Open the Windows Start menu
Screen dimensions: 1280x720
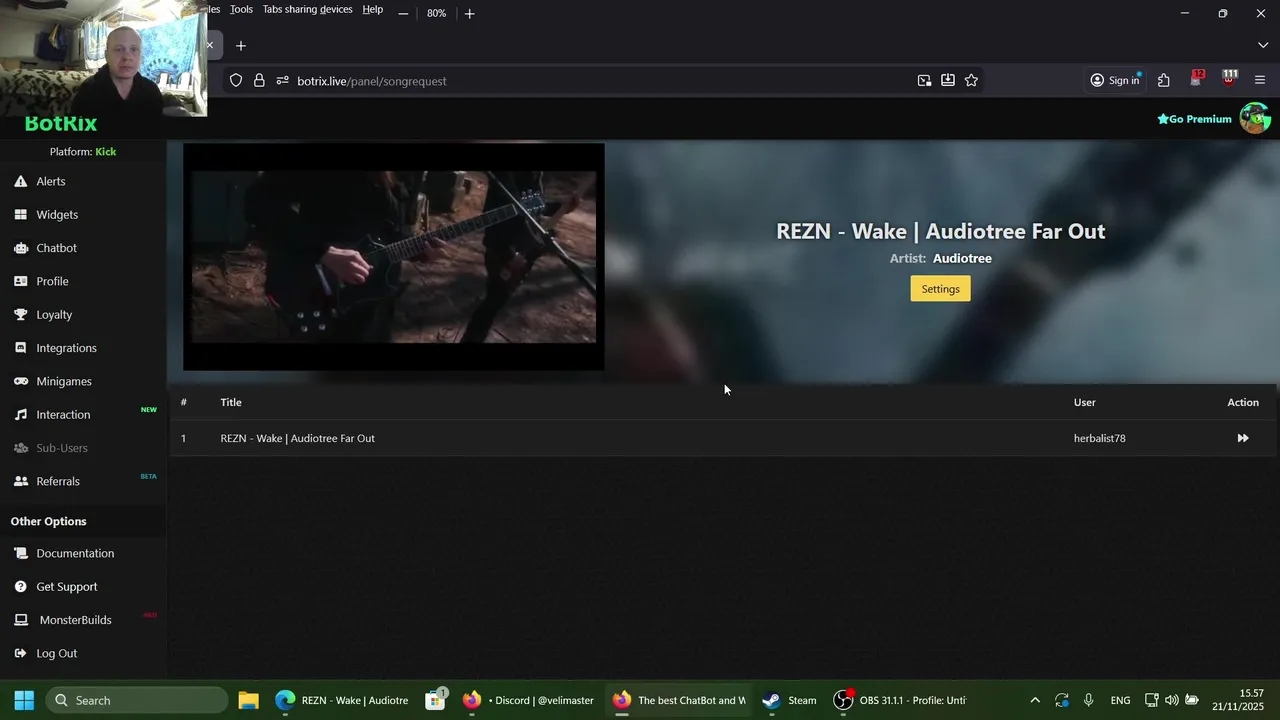24,700
